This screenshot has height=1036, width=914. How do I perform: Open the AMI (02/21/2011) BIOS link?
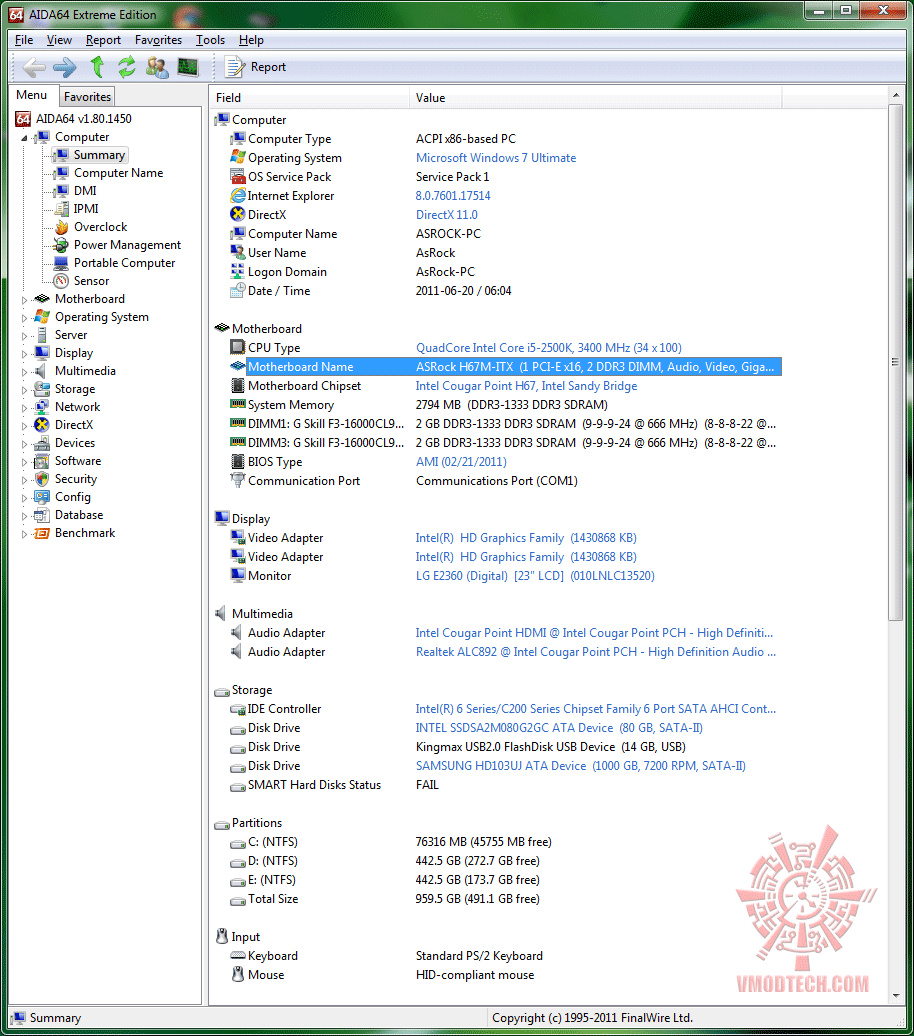click(x=461, y=462)
